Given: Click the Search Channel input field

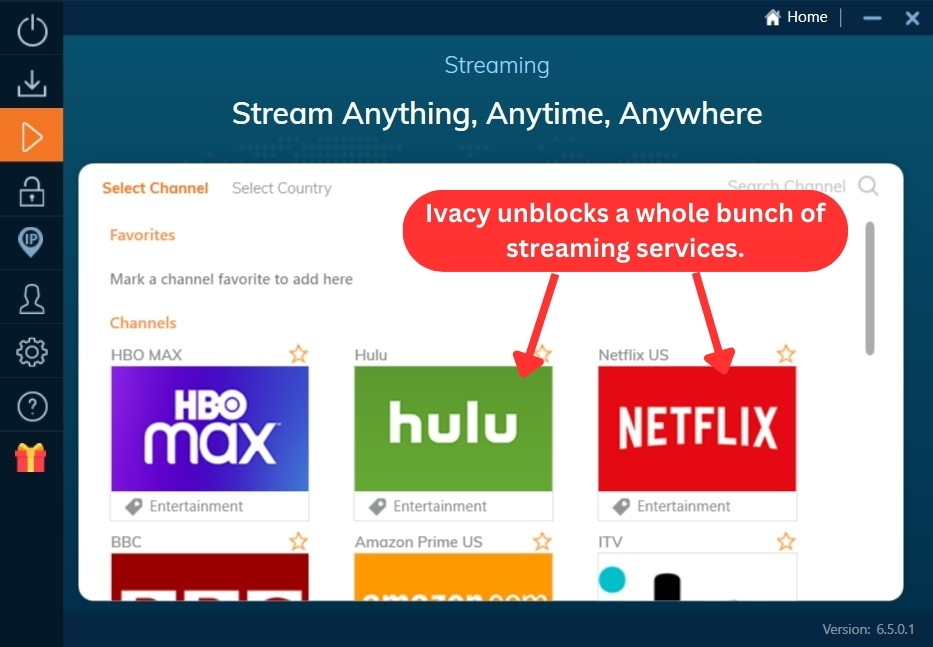Looking at the screenshot, I should click(x=787, y=186).
